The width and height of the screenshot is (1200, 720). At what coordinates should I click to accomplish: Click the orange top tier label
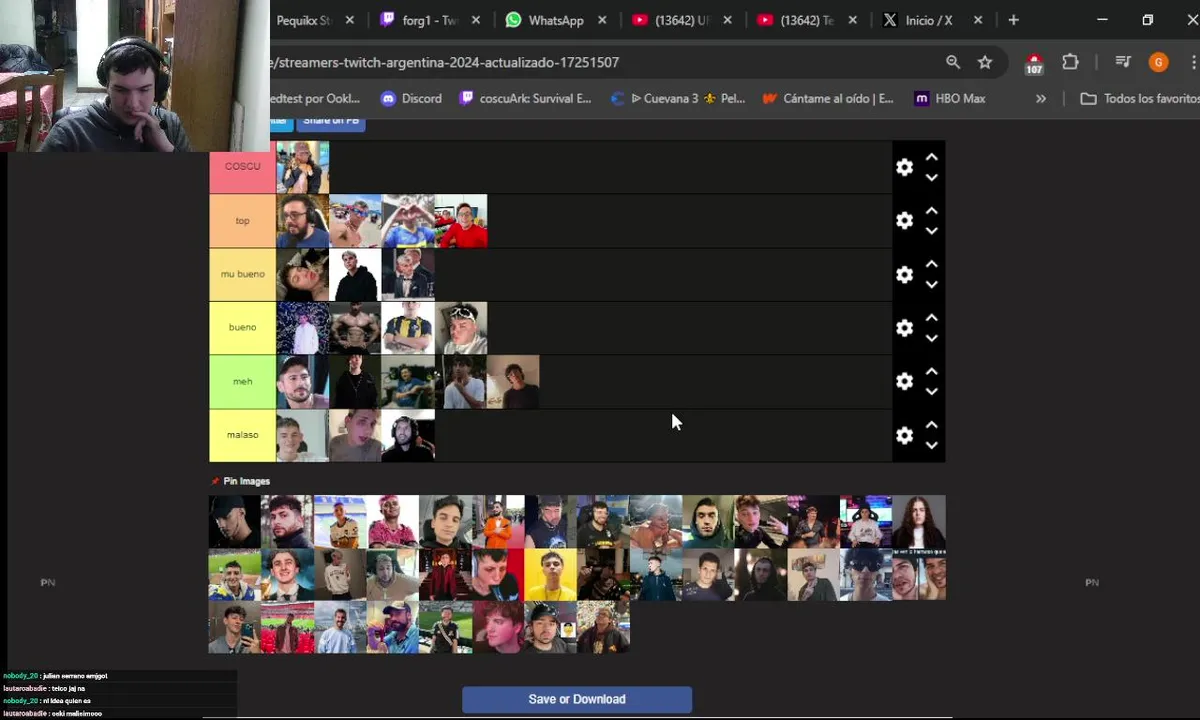point(242,221)
